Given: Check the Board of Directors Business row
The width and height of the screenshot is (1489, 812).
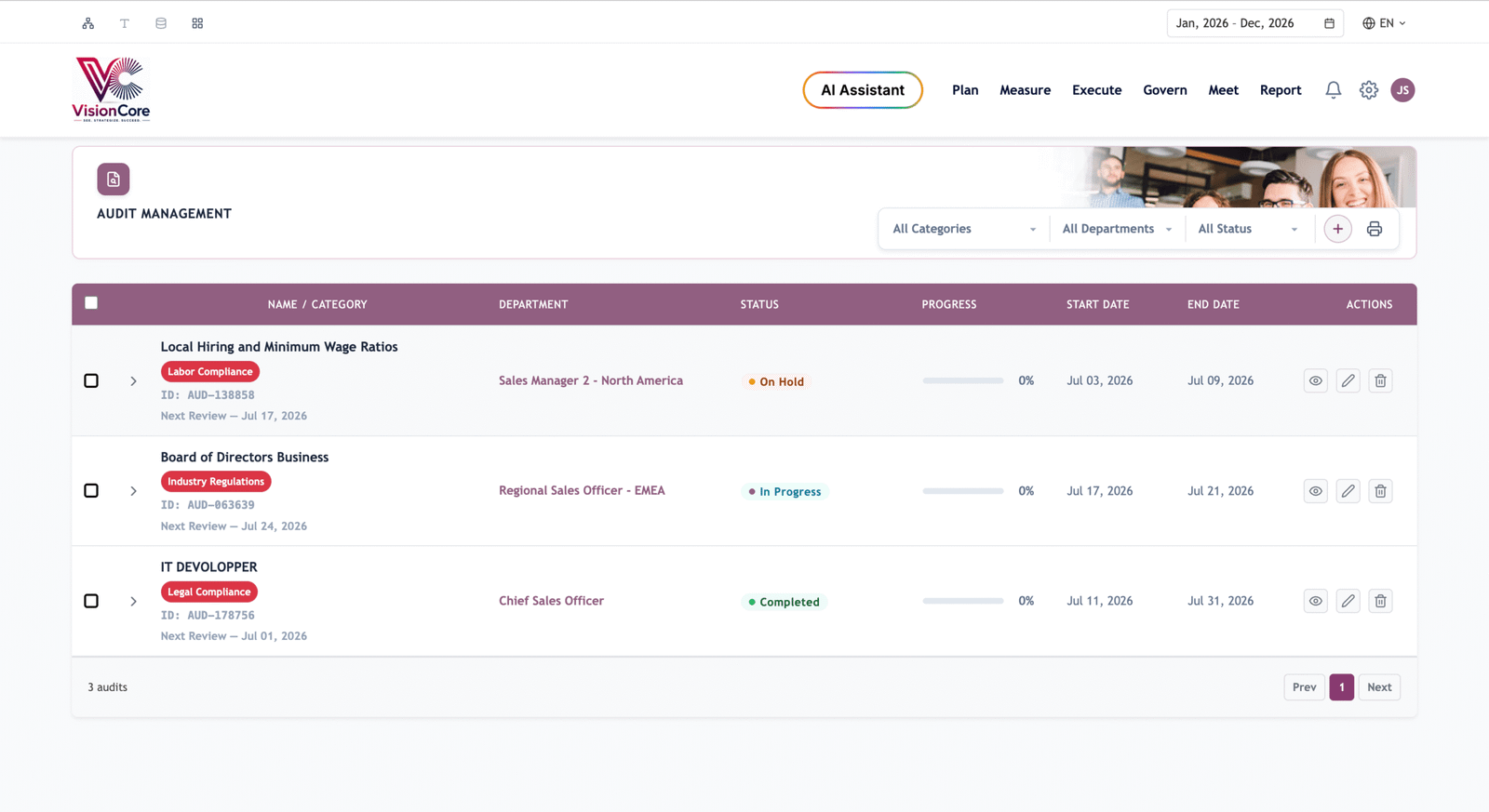Looking at the screenshot, I should [91, 491].
